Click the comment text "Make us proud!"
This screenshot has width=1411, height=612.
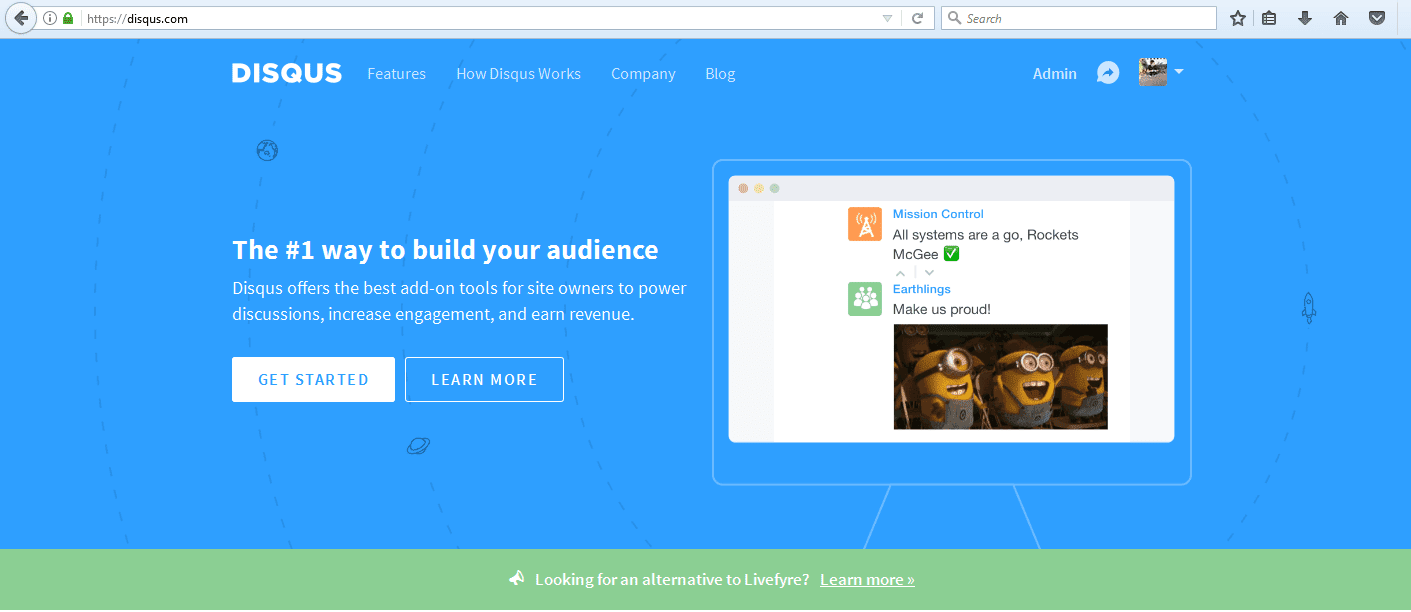(x=942, y=309)
